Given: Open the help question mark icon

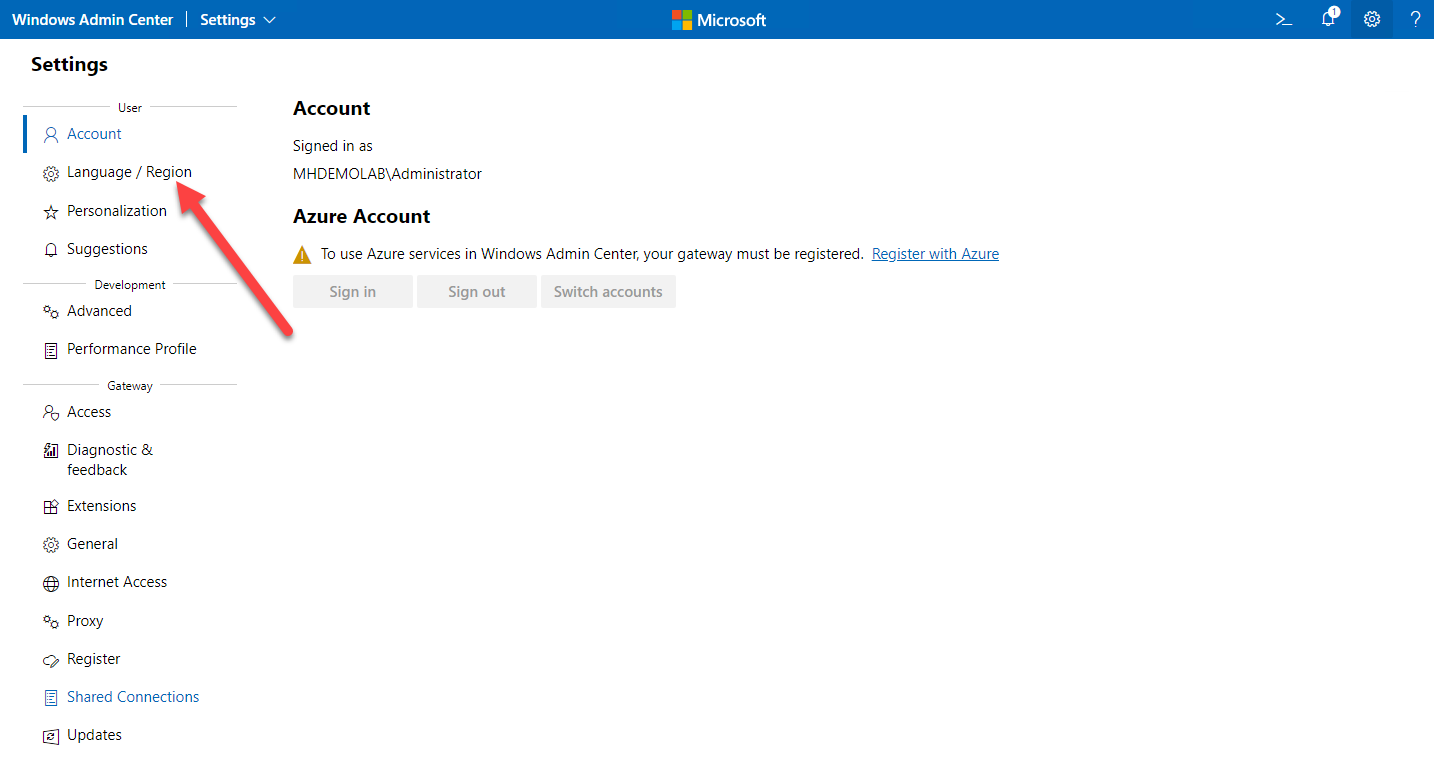Looking at the screenshot, I should pyautogui.click(x=1415, y=19).
